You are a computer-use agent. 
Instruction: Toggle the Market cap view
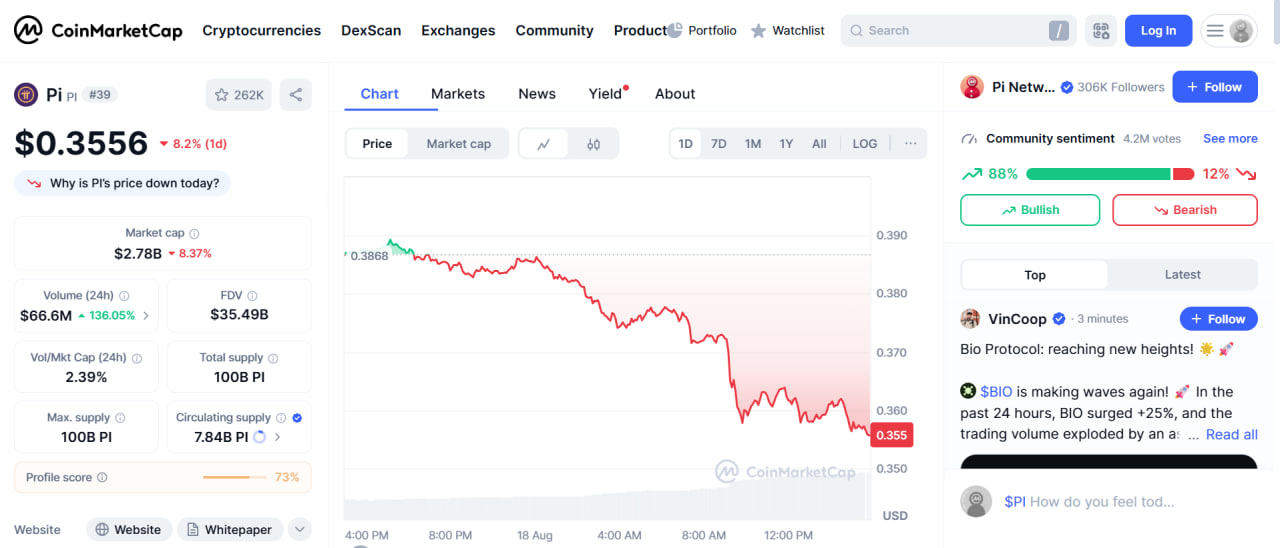pyautogui.click(x=458, y=144)
